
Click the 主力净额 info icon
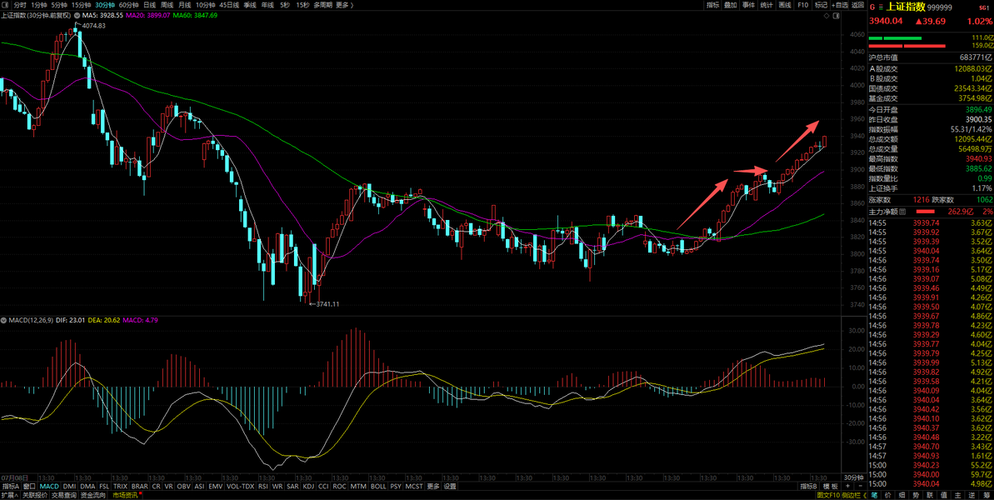[x=902, y=211]
